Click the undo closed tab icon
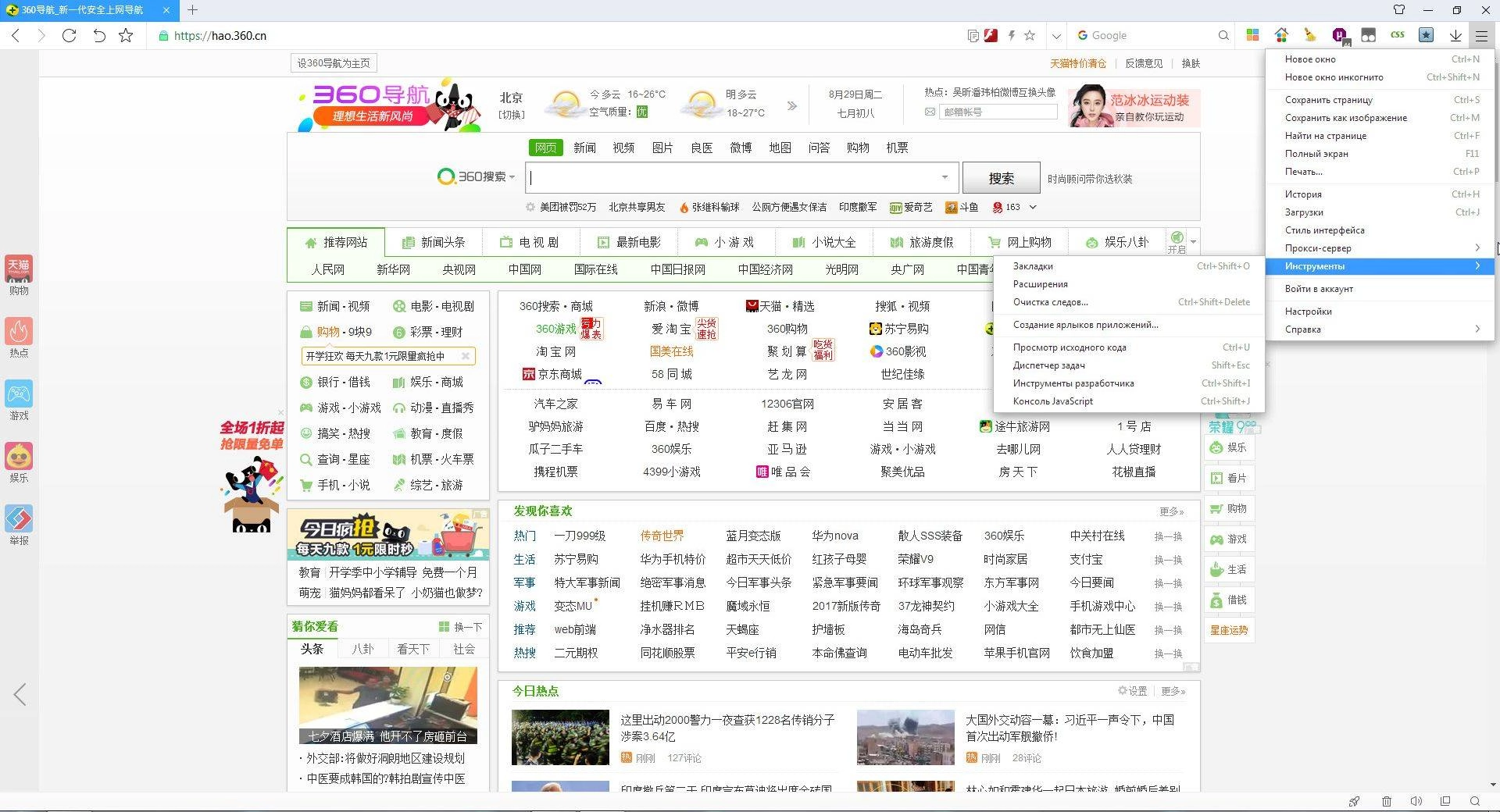Screen dimensions: 1500x812 pos(98,35)
